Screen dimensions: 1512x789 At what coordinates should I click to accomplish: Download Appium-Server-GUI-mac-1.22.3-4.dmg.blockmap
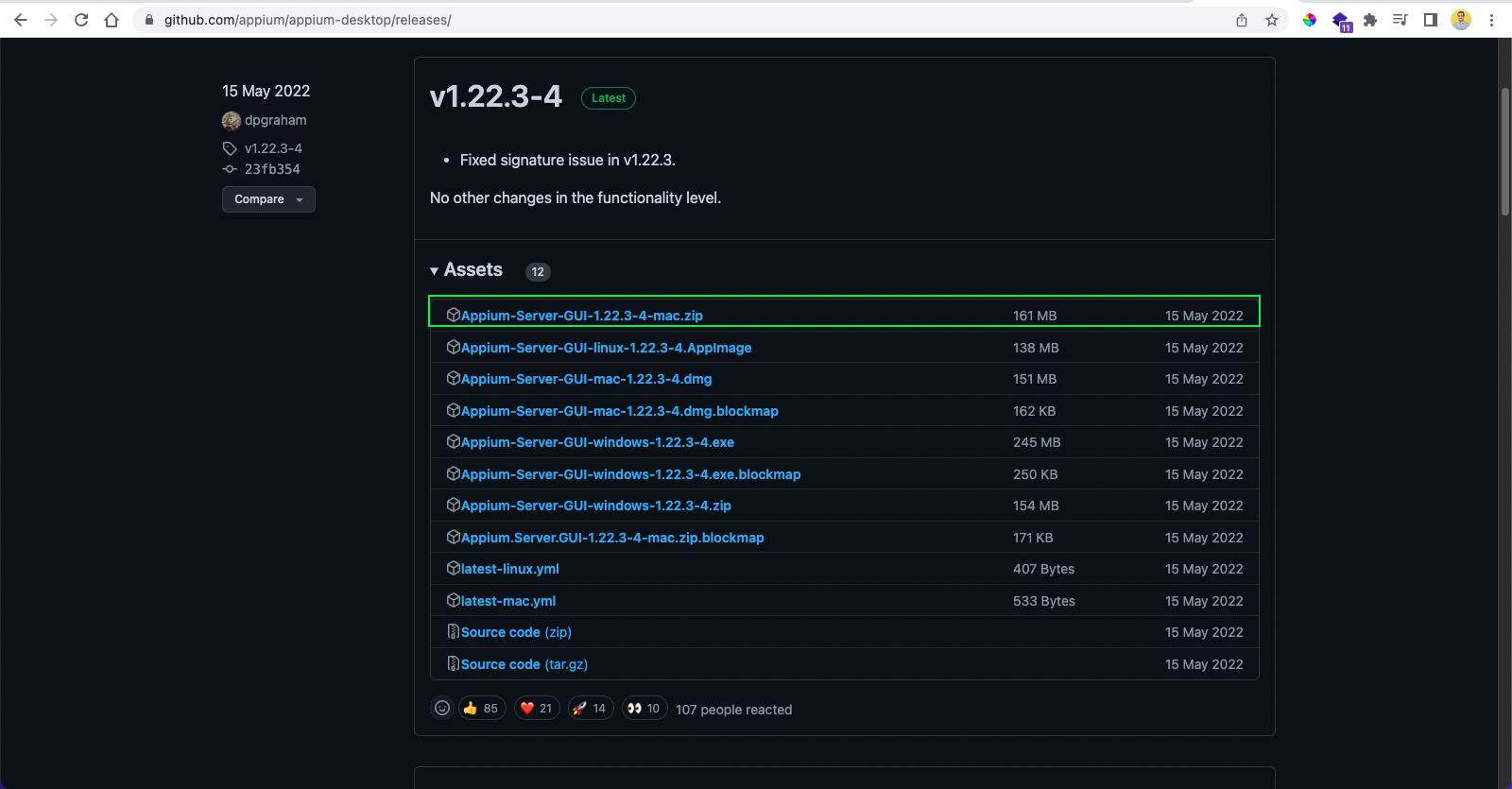click(x=620, y=411)
